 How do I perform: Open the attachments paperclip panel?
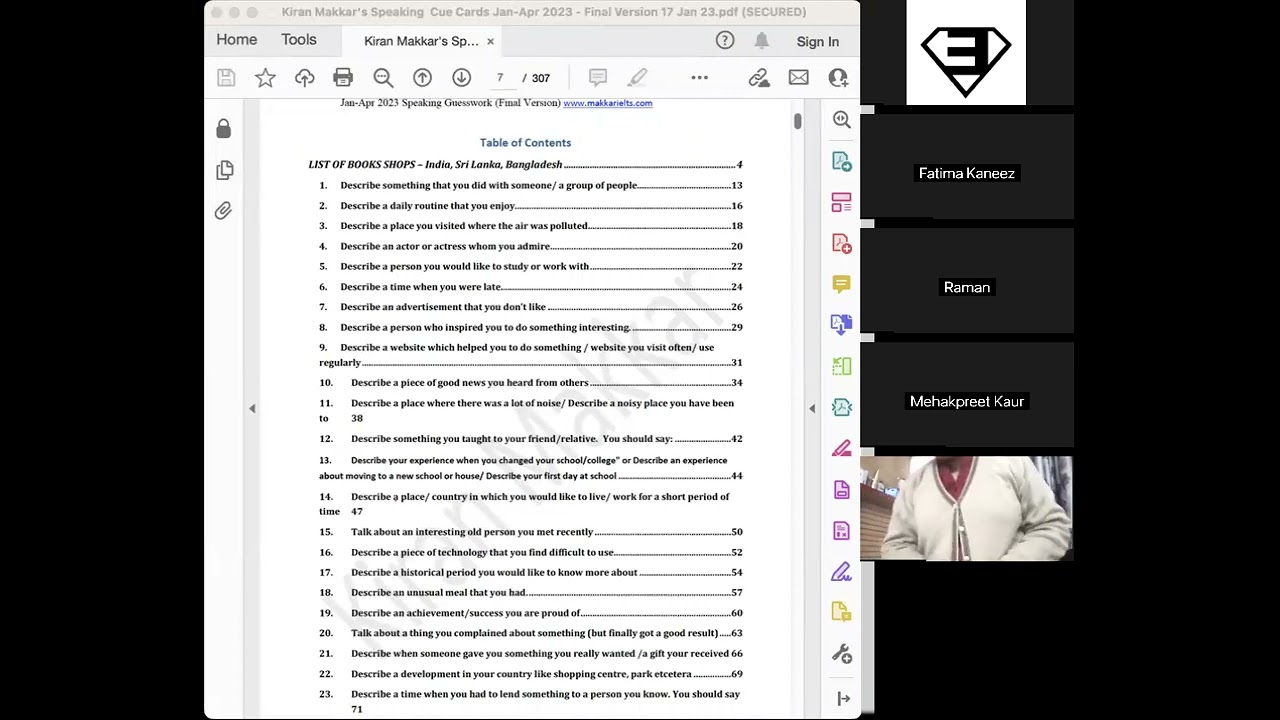pos(224,211)
